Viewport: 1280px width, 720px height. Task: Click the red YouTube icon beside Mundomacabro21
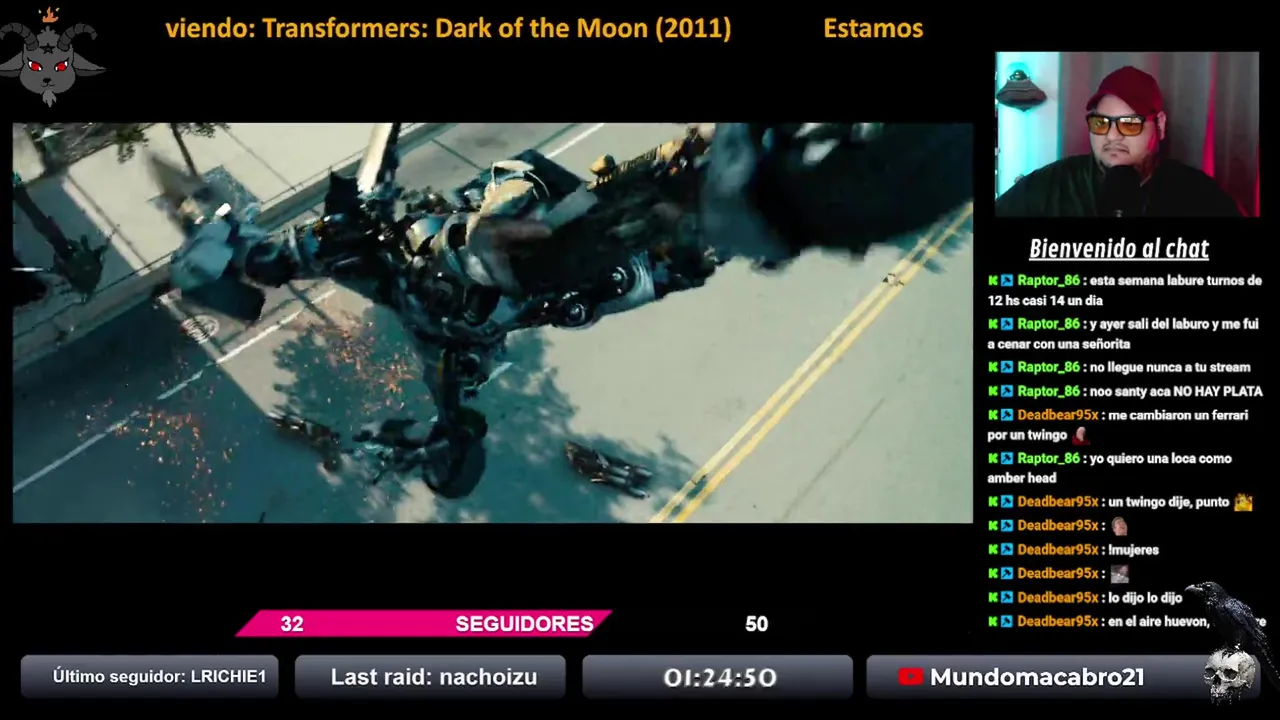pyautogui.click(x=909, y=677)
